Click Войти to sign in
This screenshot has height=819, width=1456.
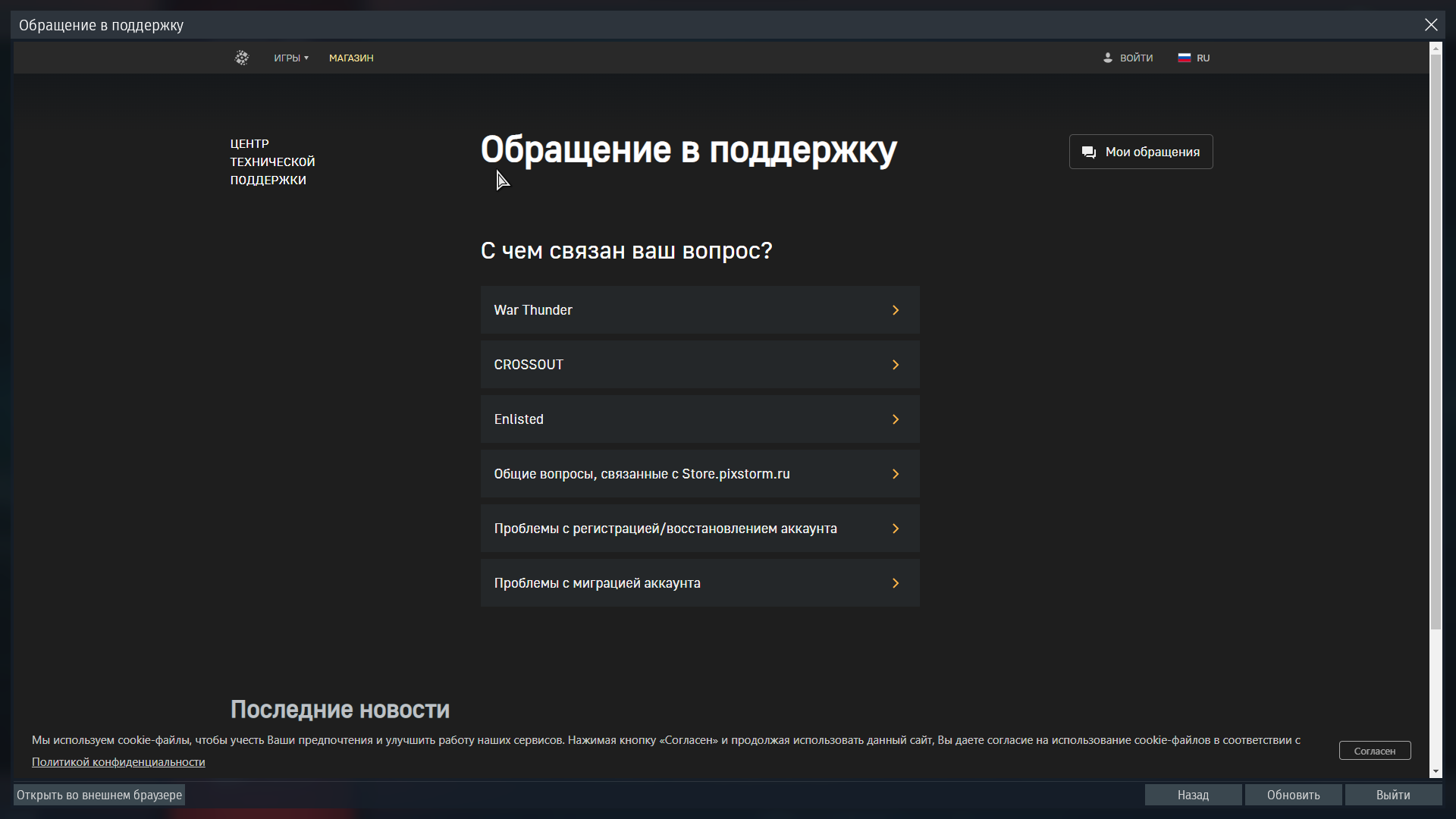coord(1136,58)
